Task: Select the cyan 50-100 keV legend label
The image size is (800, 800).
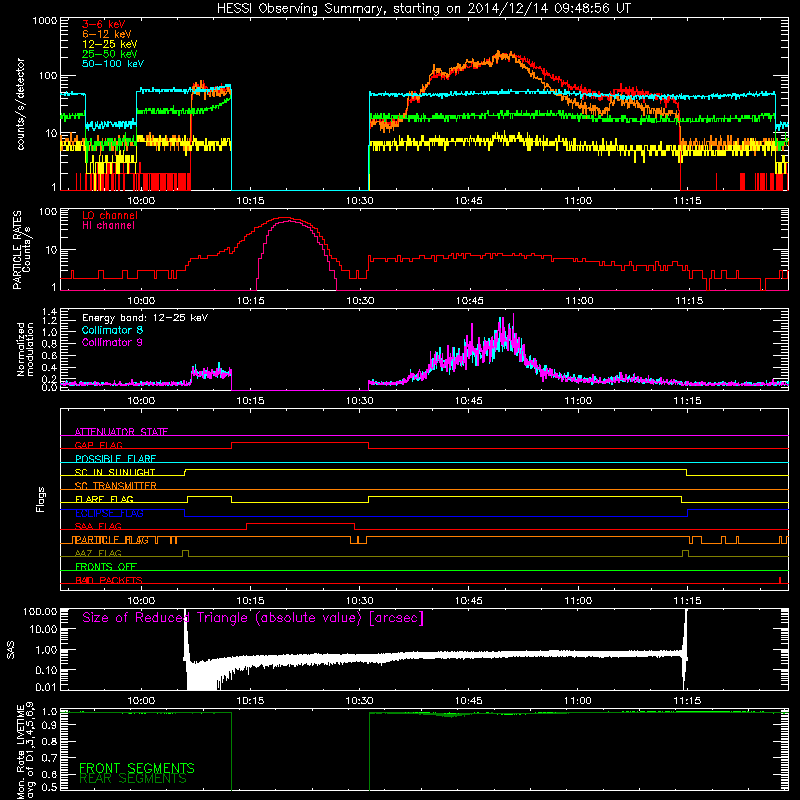Action: pyautogui.click(x=113, y=64)
